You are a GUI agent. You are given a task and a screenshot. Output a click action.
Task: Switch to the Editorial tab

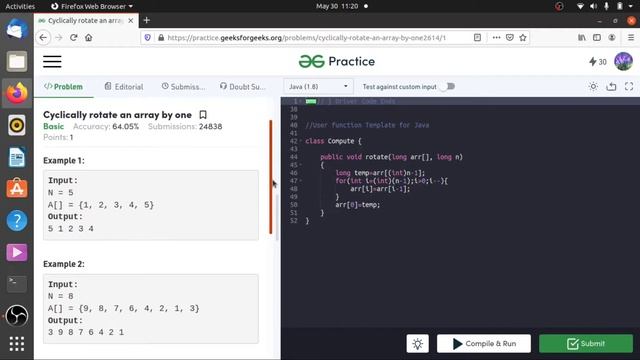124,87
